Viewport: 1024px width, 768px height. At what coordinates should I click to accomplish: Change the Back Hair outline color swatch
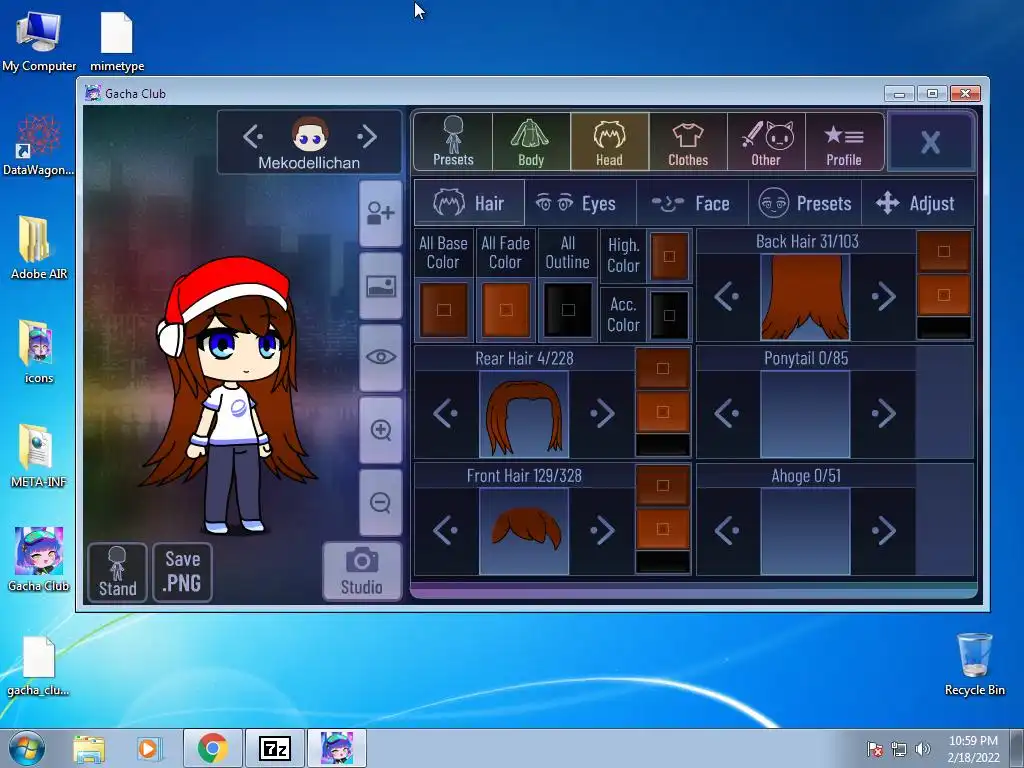point(944,328)
